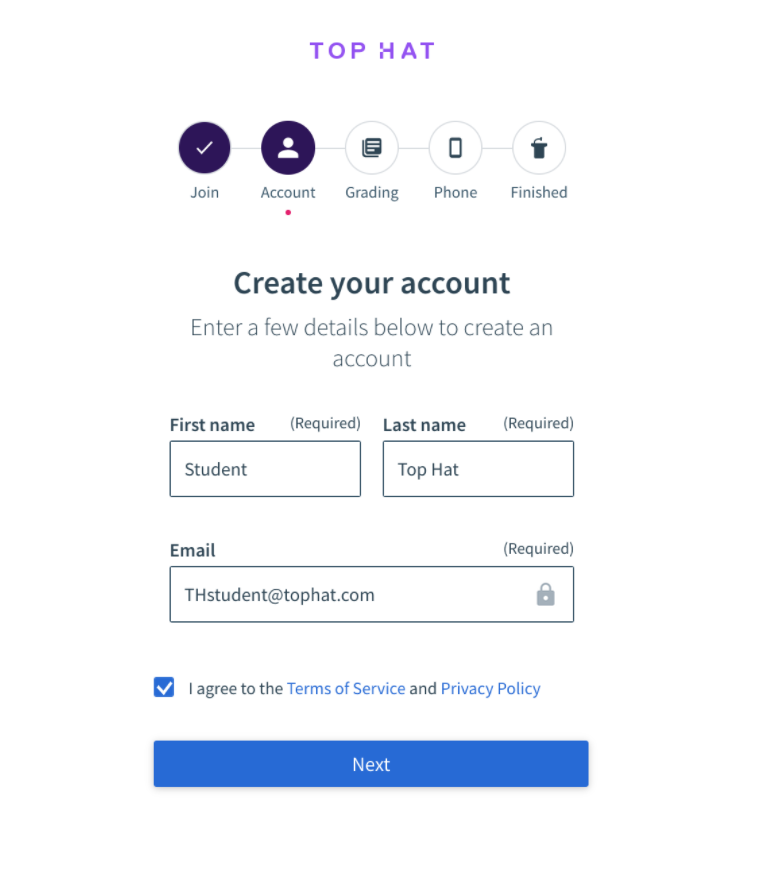Click the Create your account heading

(372, 283)
